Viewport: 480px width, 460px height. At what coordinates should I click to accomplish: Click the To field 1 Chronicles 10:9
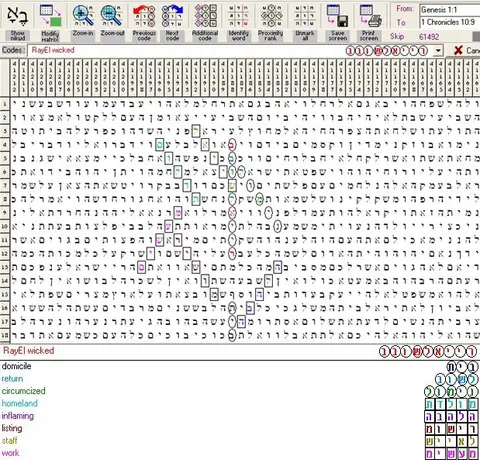pyautogui.click(x=450, y=22)
